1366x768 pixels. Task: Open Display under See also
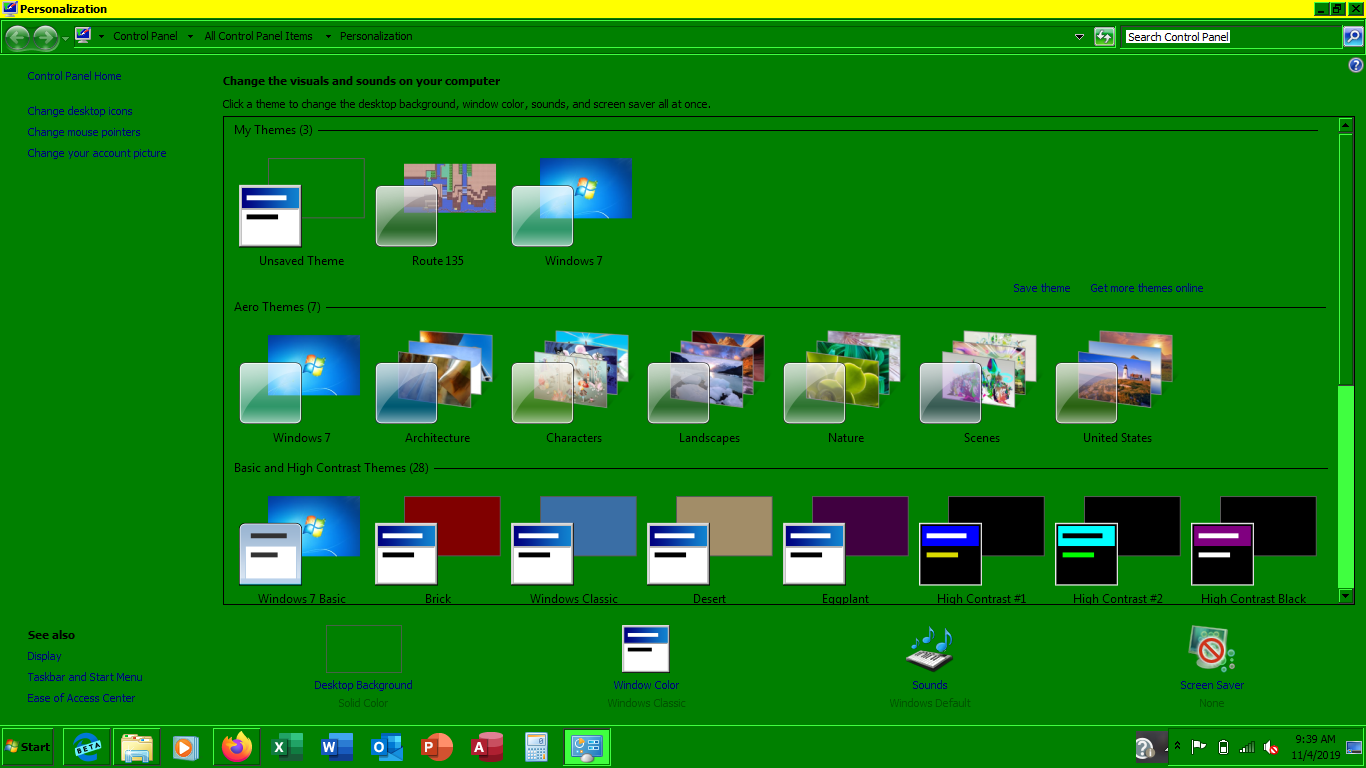coord(44,656)
